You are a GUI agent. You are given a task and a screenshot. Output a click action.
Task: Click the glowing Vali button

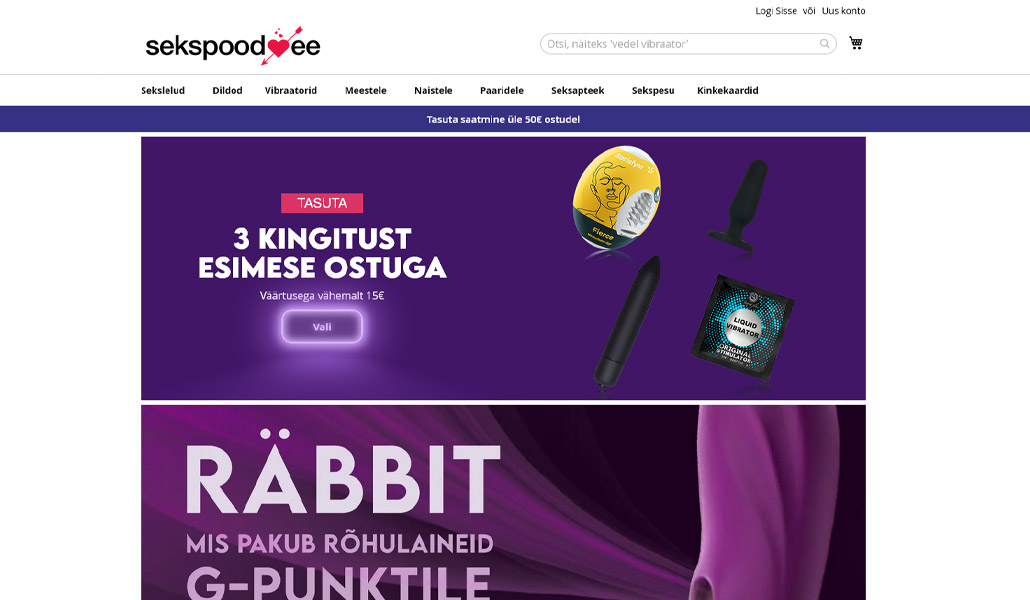(x=322, y=327)
